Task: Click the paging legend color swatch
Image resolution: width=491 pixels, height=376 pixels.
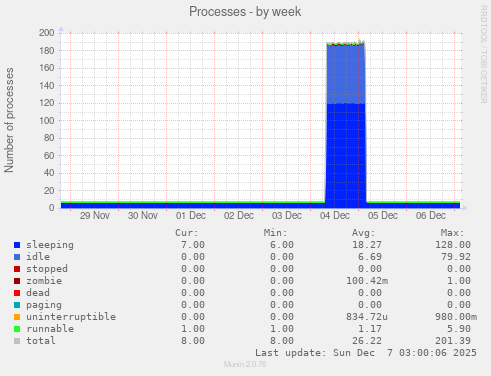Action: (17, 305)
